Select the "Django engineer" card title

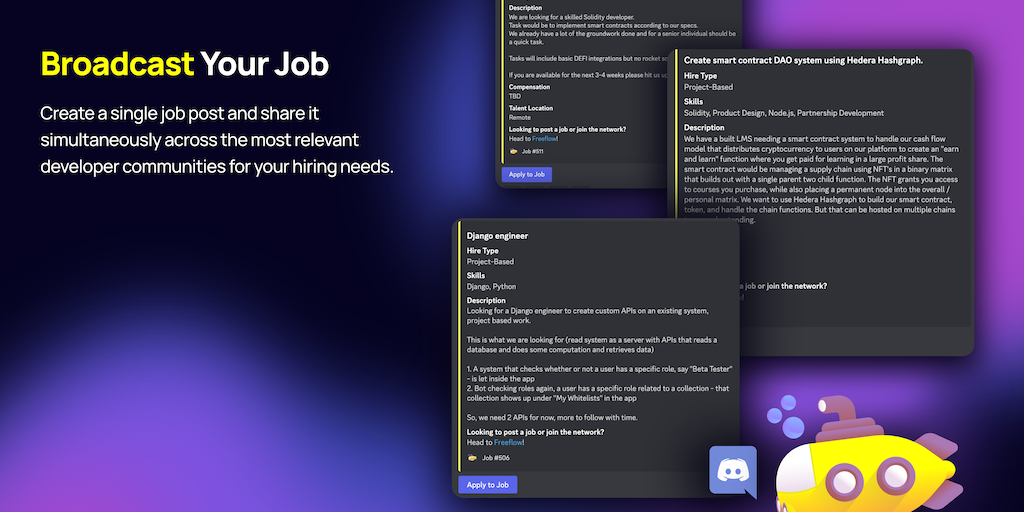[498, 236]
